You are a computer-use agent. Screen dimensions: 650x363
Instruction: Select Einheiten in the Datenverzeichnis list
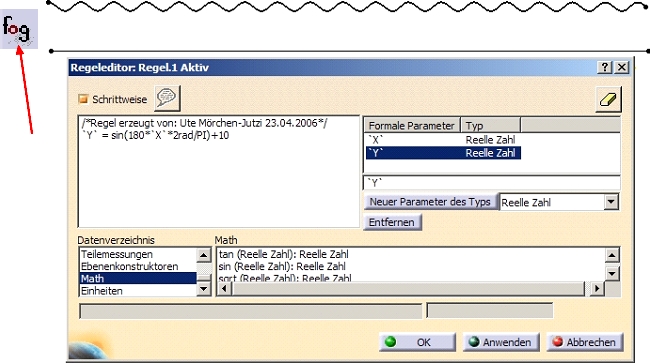pyautogui.click(x=138, y=290)
